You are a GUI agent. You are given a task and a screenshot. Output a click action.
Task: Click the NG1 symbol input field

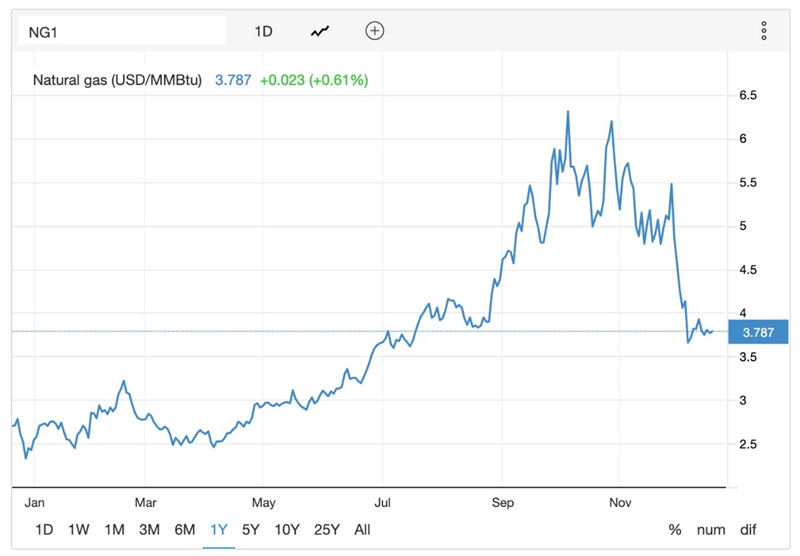coord(119,31)
